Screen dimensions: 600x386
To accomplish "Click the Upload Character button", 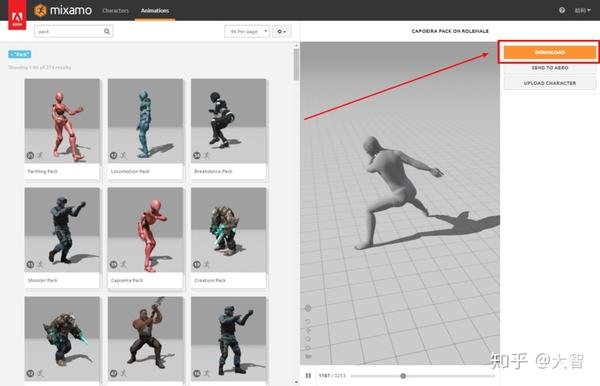I will 550,83.
